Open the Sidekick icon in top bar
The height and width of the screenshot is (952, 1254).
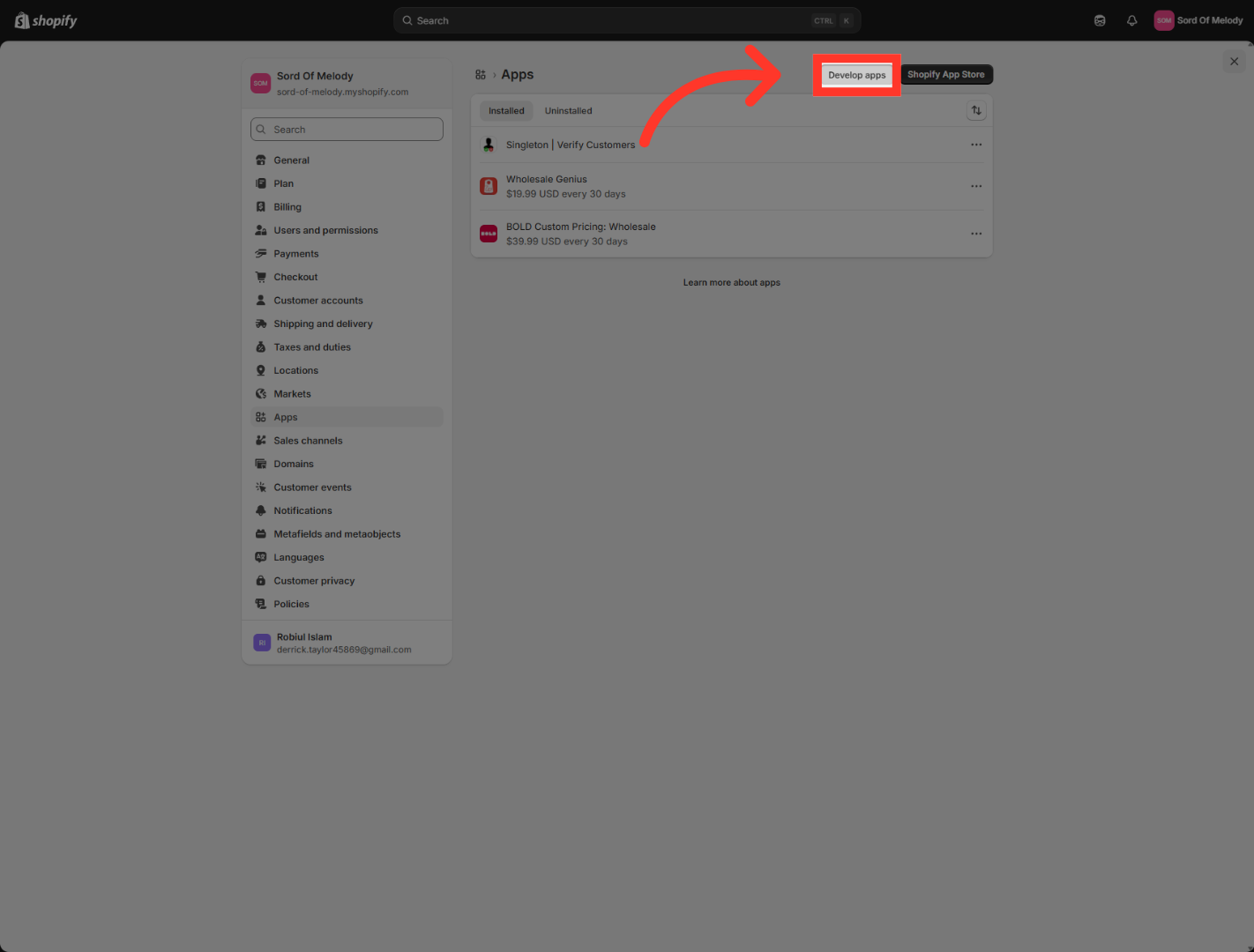(1100, 20)
